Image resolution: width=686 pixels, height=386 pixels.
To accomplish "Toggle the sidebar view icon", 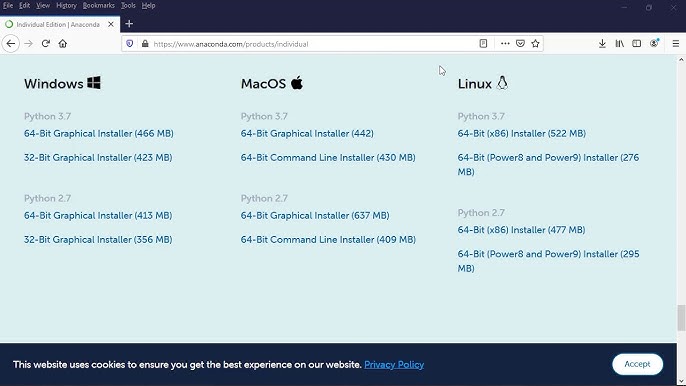I will (x=637, y=44).
